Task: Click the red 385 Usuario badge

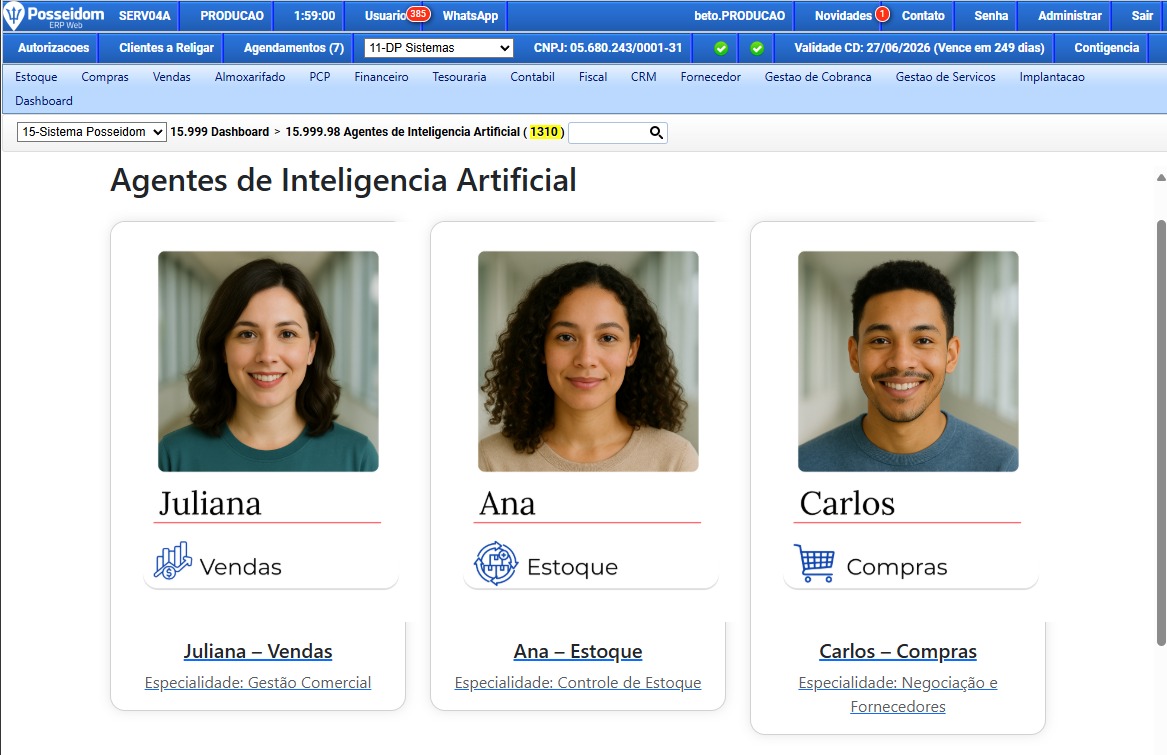Action: click(418, 13)
